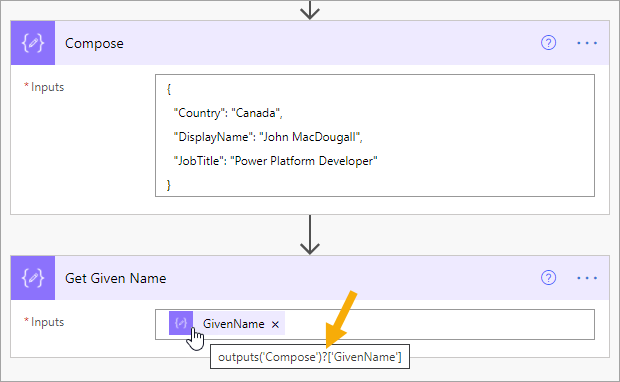Click the Compose action title
The height and width of the screenshot is (382, 620).
coord(94,43)
